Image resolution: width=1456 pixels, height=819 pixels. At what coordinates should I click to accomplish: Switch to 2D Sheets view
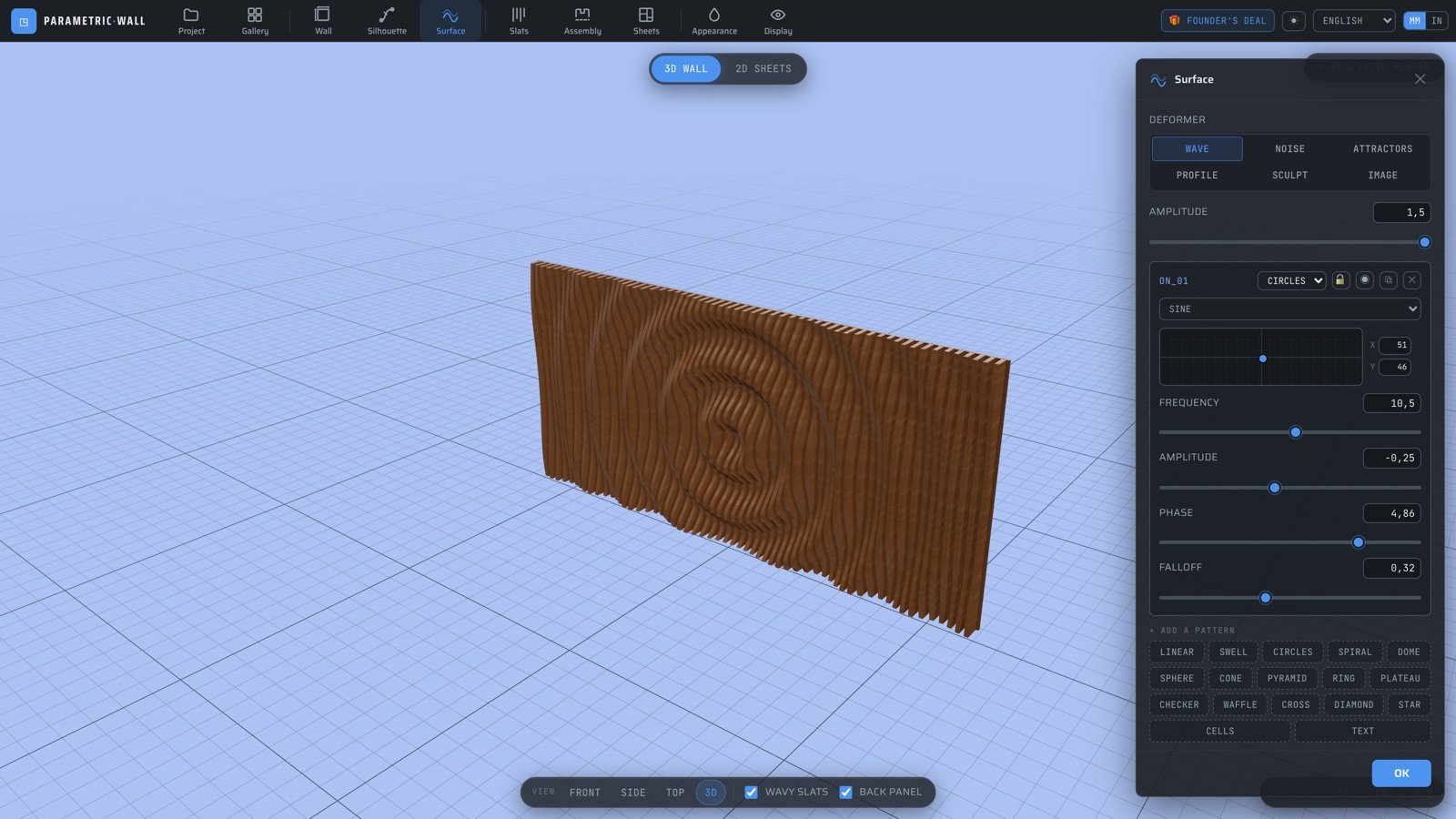click(763, 68)
